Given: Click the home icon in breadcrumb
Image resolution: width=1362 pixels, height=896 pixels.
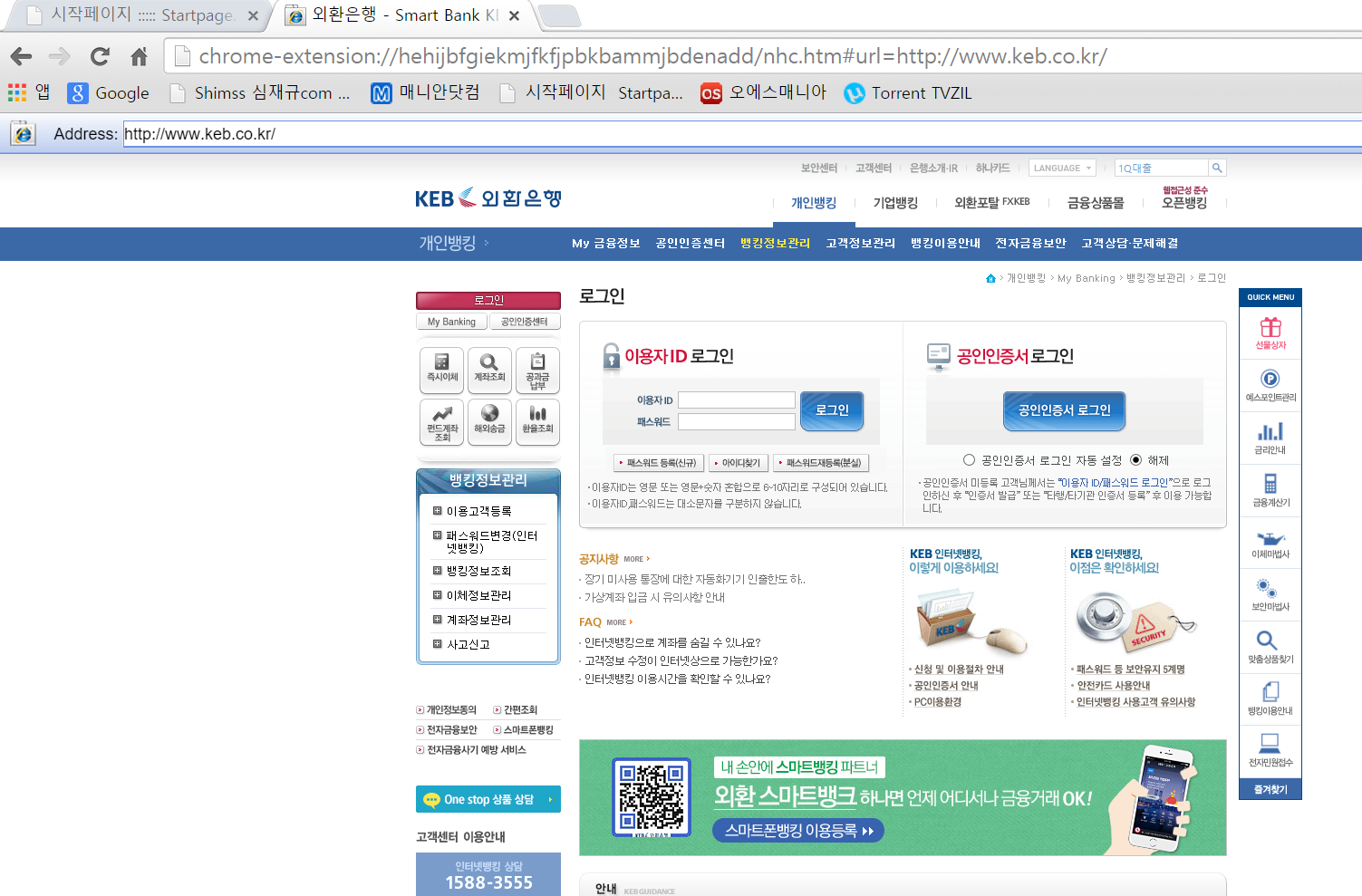Looking at the screenshot, I should tap(990, 278).
